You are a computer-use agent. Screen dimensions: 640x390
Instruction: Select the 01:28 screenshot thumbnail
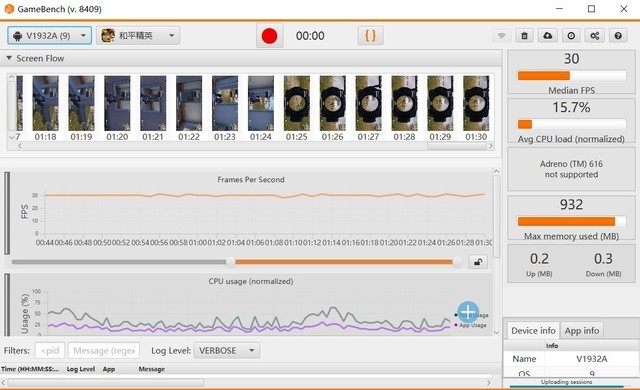point(404,103)
